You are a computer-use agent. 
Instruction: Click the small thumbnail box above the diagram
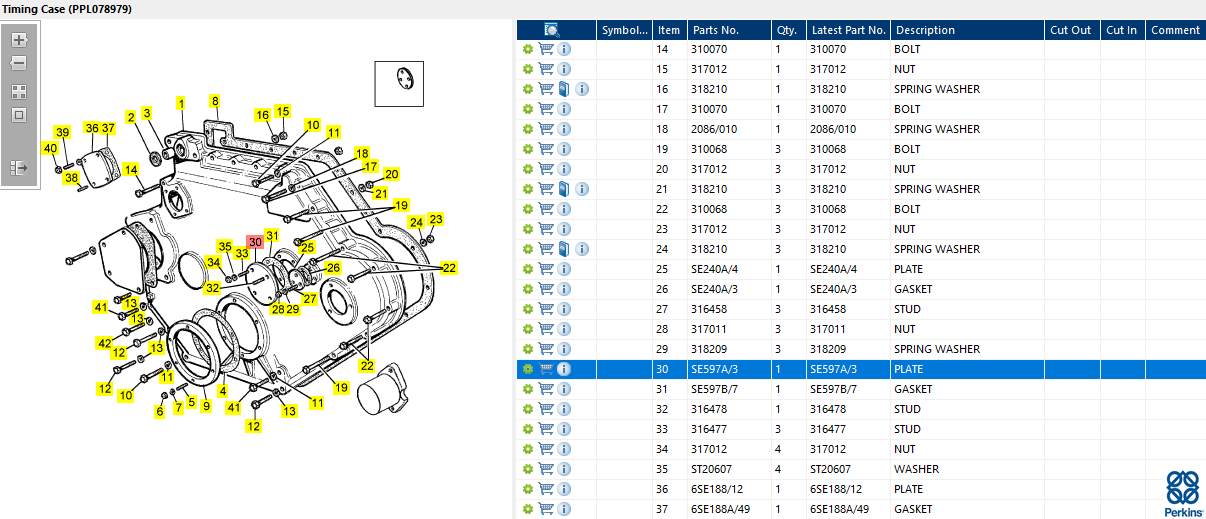pyautogui.click(x=400, y=83)
